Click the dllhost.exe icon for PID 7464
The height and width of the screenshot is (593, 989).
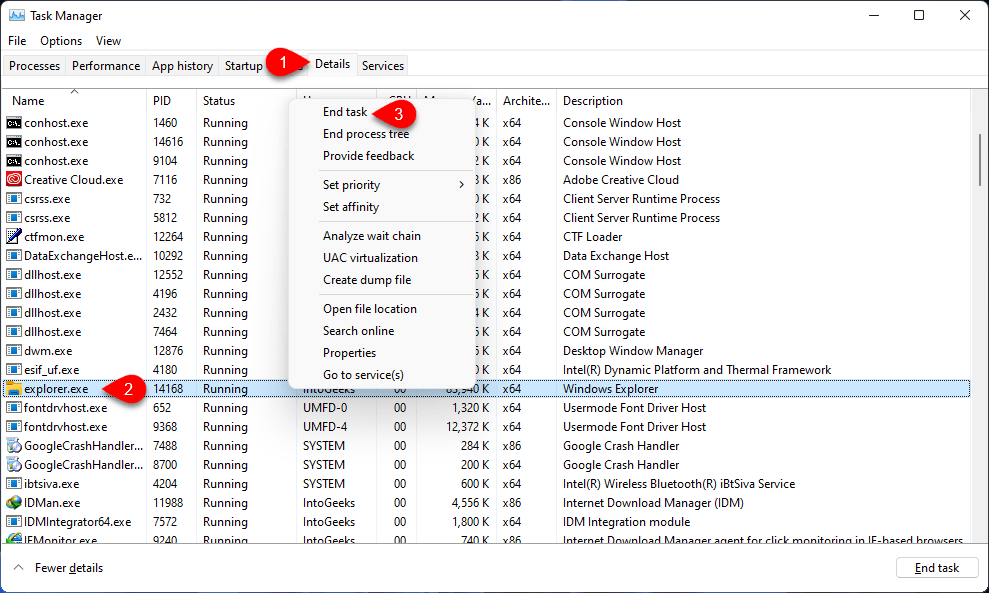pos(13,331)
